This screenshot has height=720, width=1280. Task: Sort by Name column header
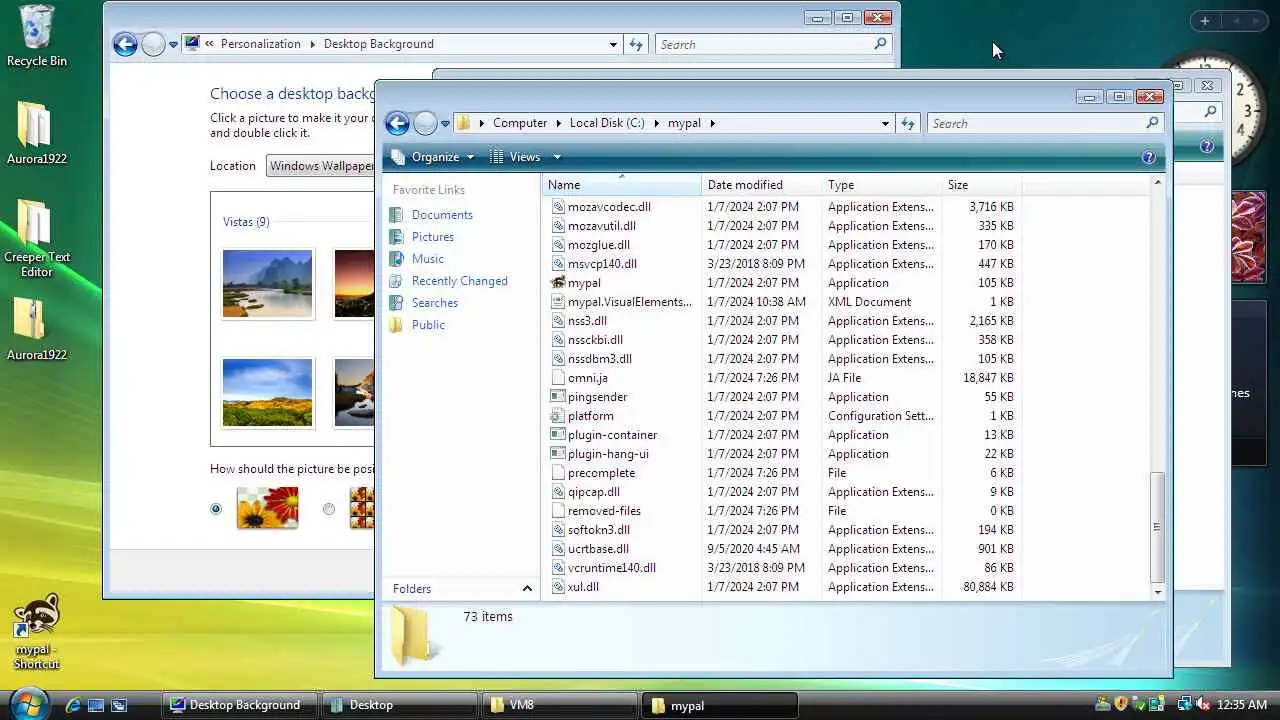(x=622, y=185)
